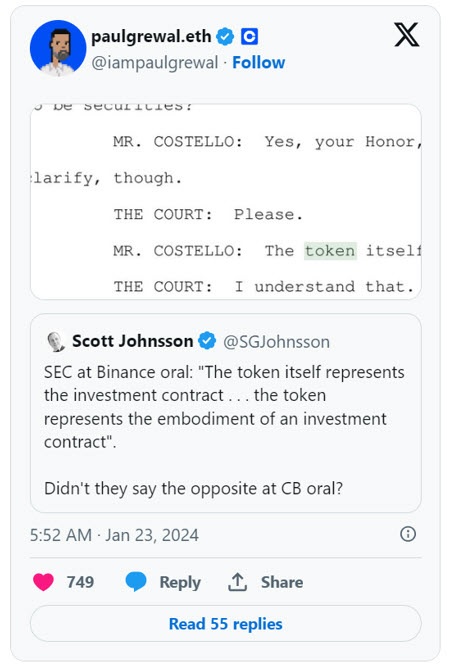Open the court transcript image

tap(225, 202)
